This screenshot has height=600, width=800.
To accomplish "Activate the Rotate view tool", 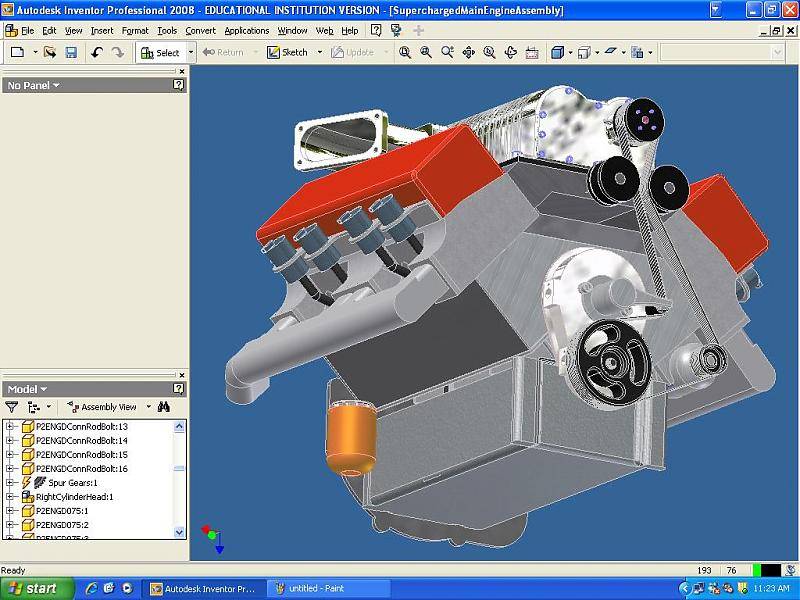I will [x=511, y=52].
